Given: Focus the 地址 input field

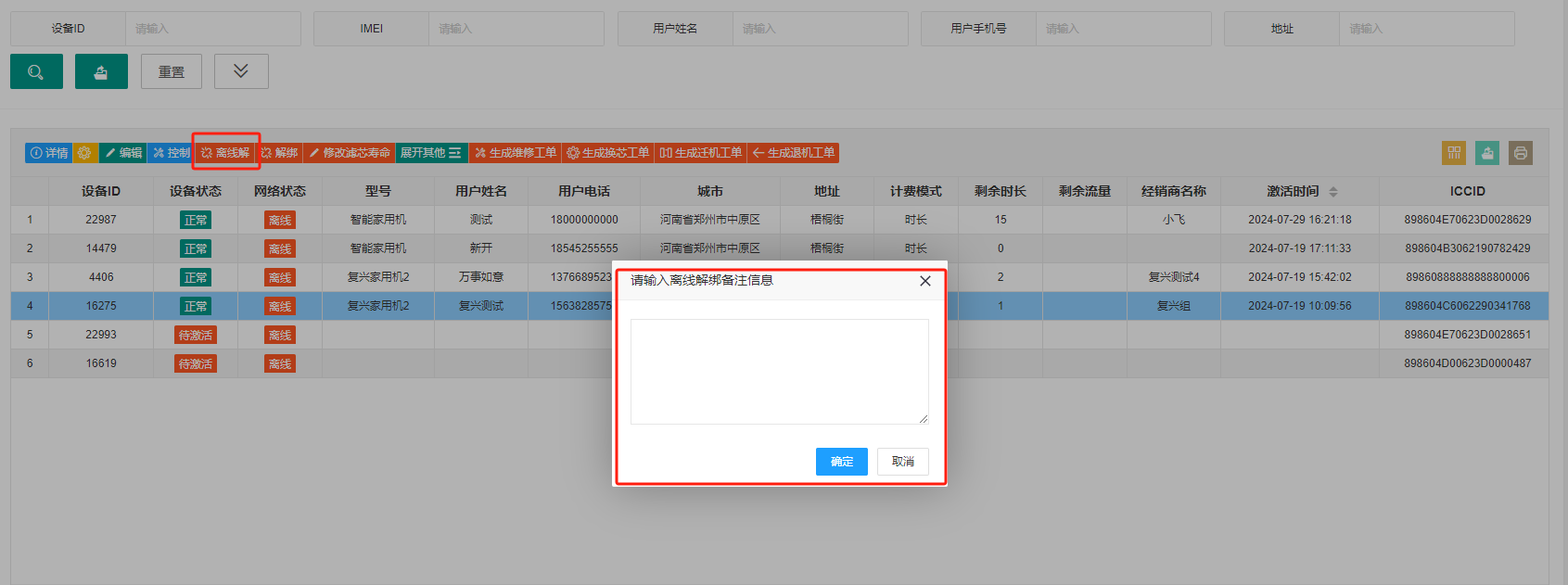Looking at the screenshot, I should [1427, 29].
